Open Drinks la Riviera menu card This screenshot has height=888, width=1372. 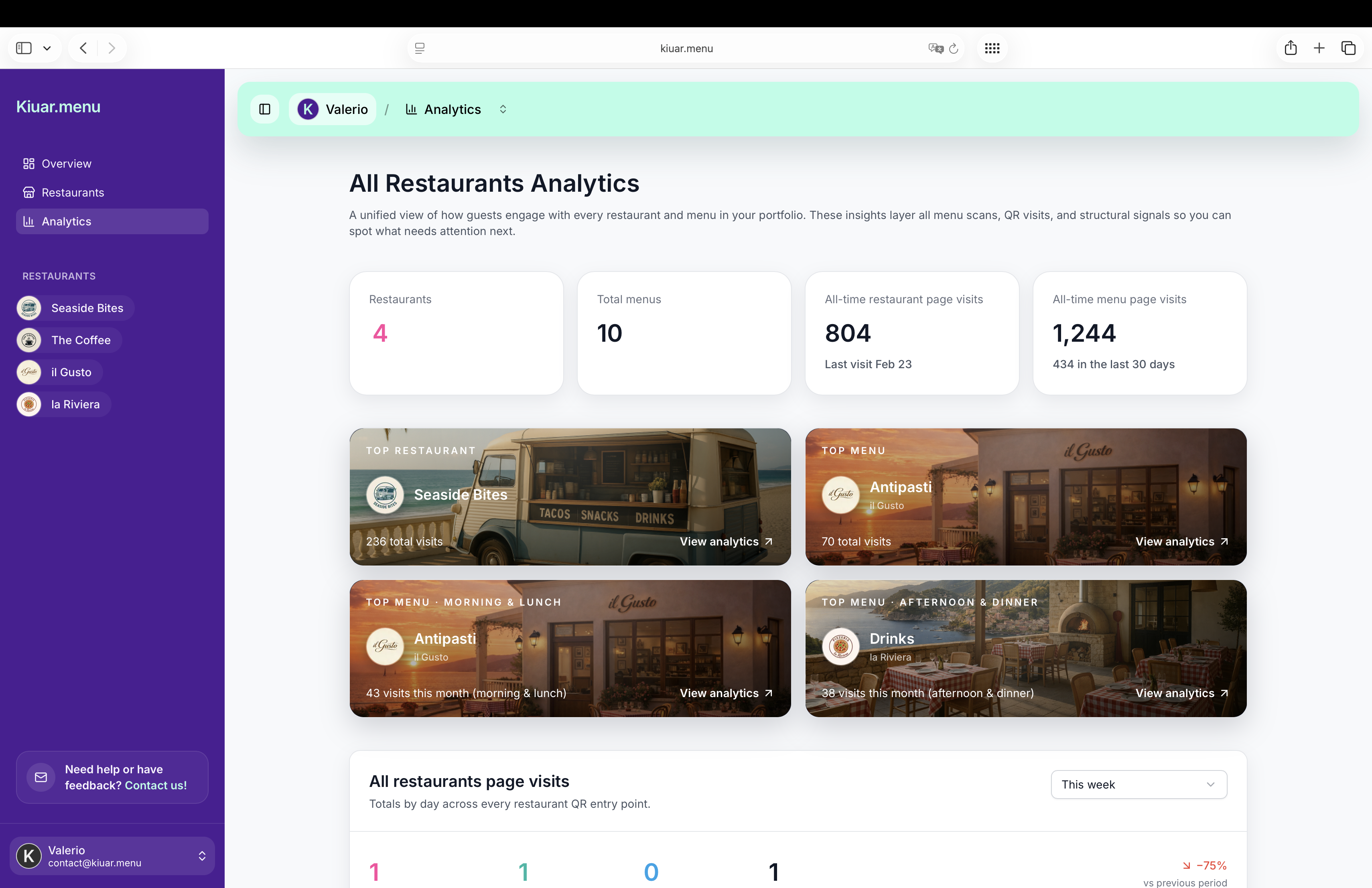point(891,639)
